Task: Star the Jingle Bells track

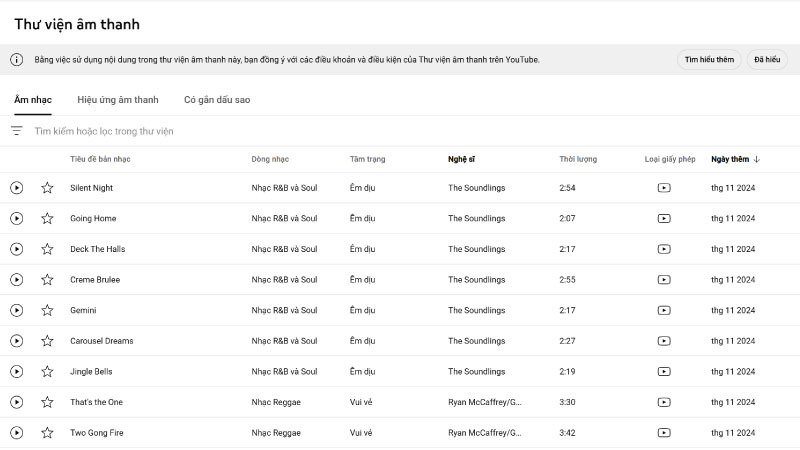Action: pos(47,371)
